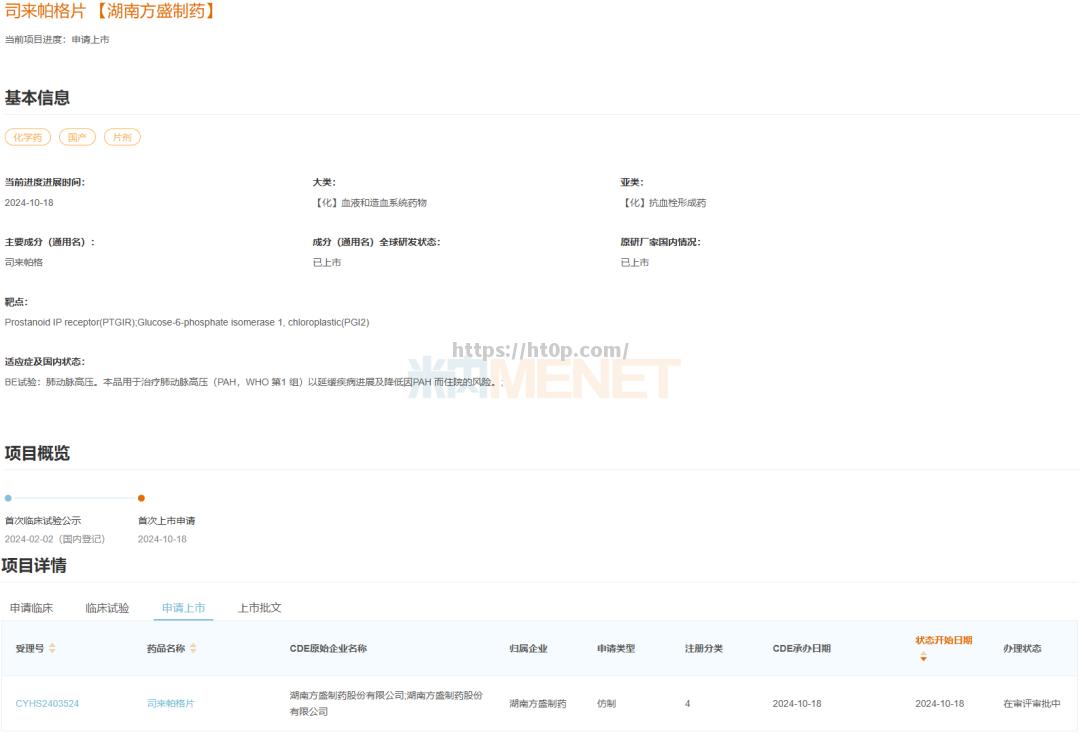The image size is (1080, 734).
Task: Click 申请类型 column header
Action: (x=616, y=649)
